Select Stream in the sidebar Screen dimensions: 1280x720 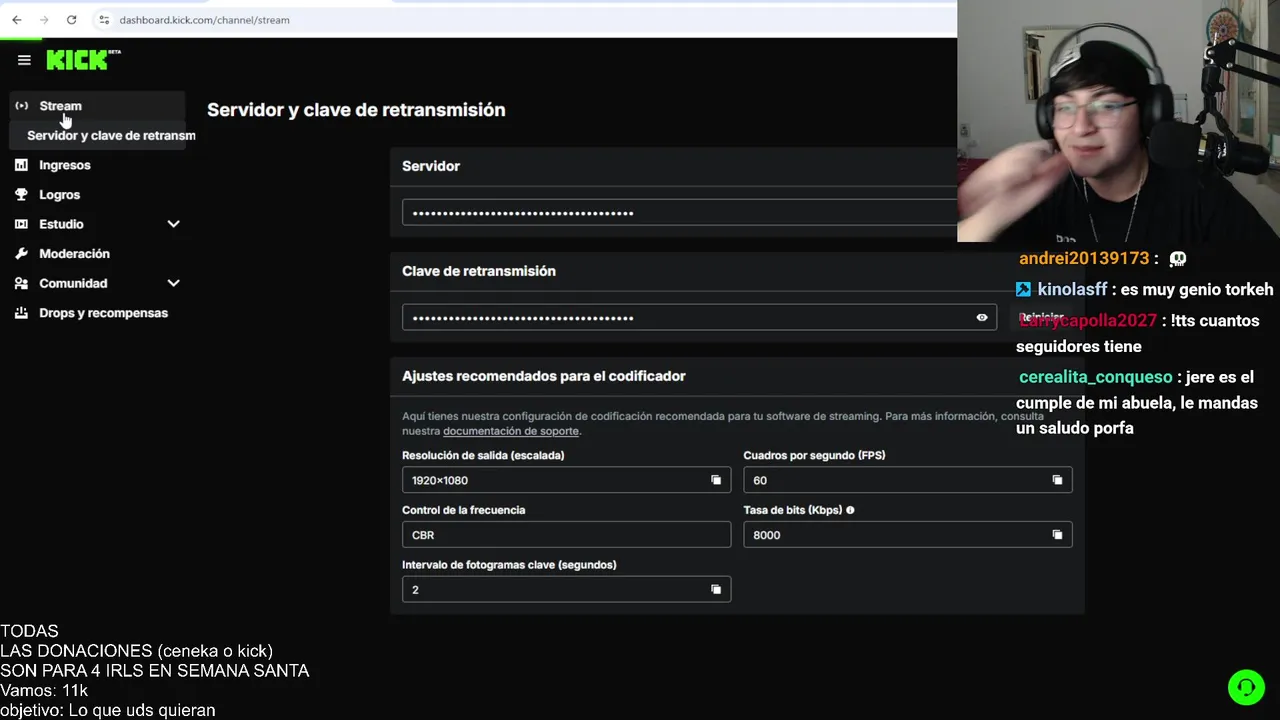pyautogui.click(x=98, y=106)
